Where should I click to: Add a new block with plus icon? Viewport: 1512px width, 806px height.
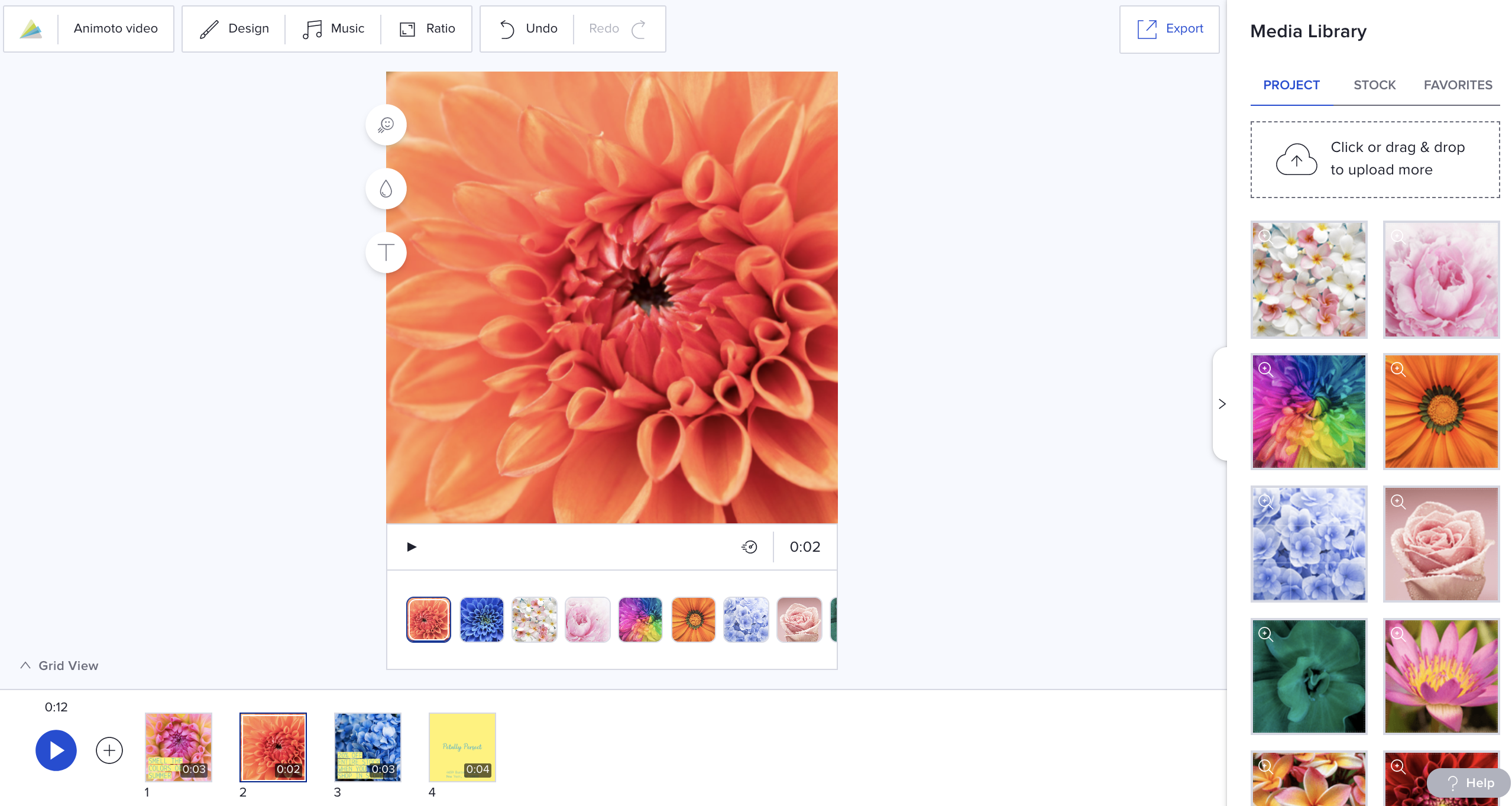(109, 750)
